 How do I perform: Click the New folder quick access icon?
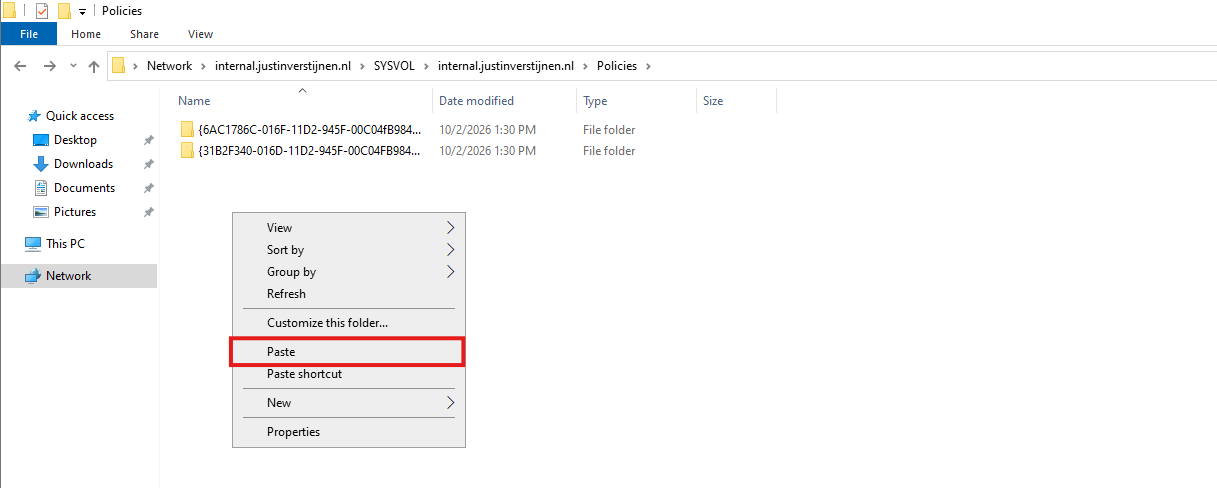coord(64,11)
